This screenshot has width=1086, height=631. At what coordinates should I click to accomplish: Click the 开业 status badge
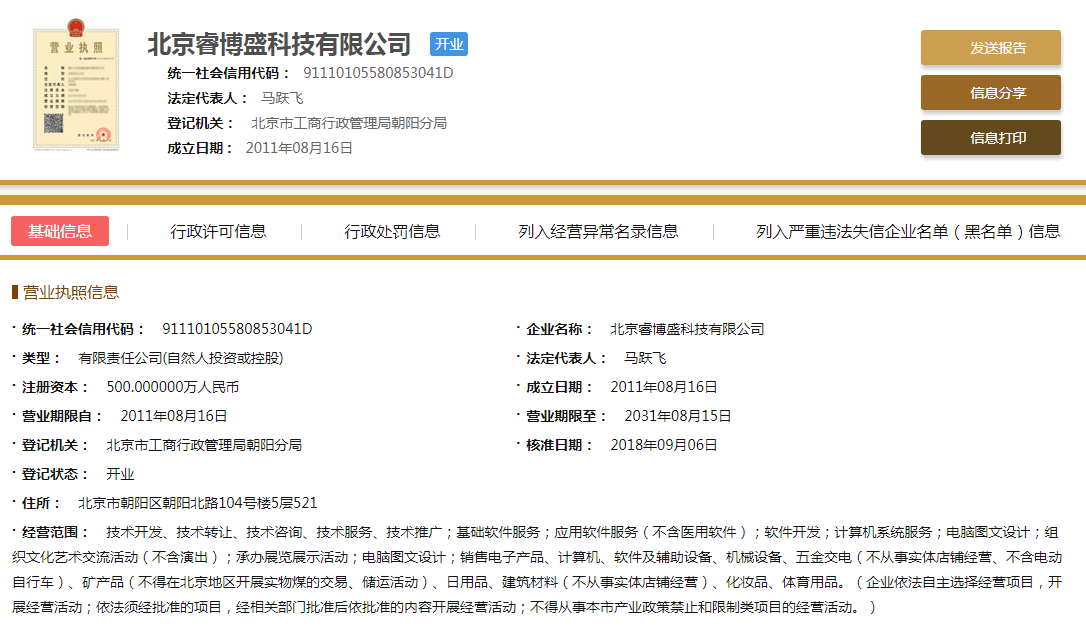(449, 44)
